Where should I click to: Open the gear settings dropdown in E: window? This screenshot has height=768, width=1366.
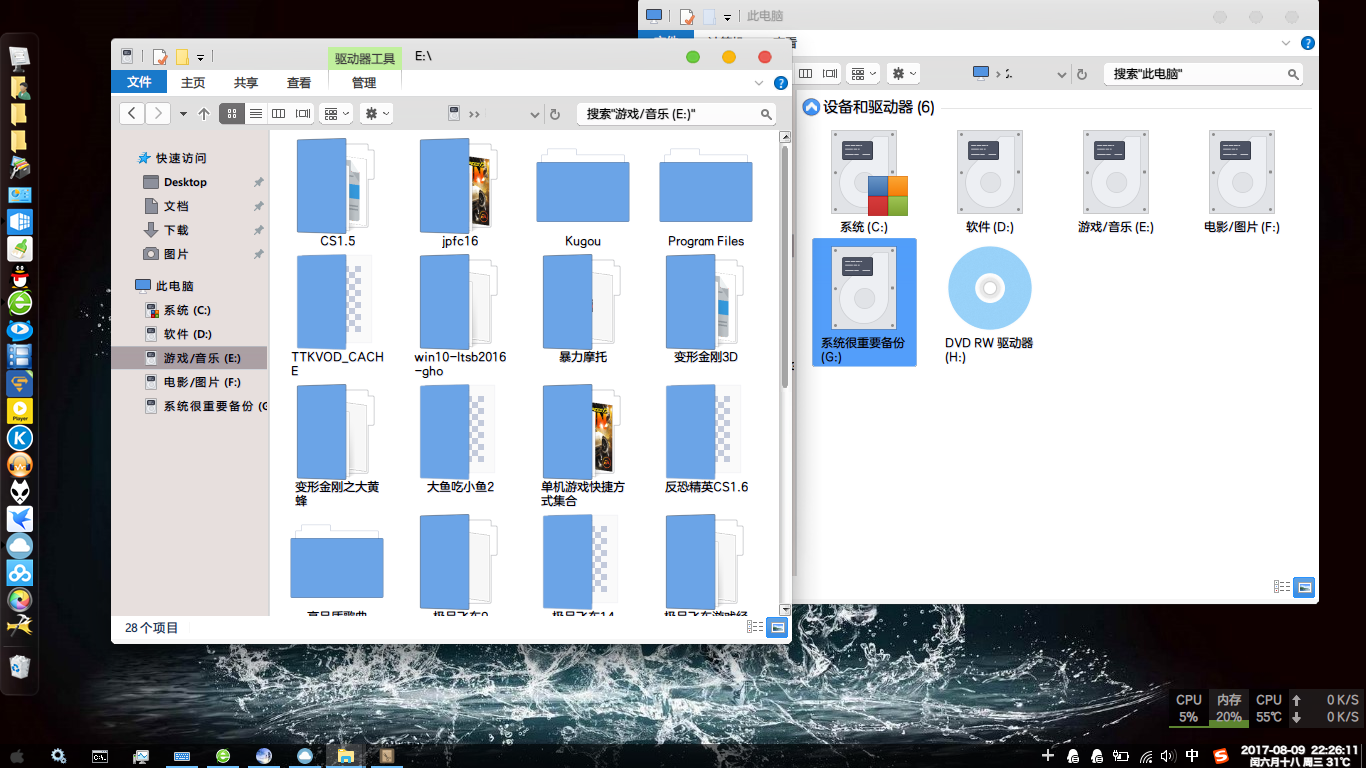(x=376, y=114)
